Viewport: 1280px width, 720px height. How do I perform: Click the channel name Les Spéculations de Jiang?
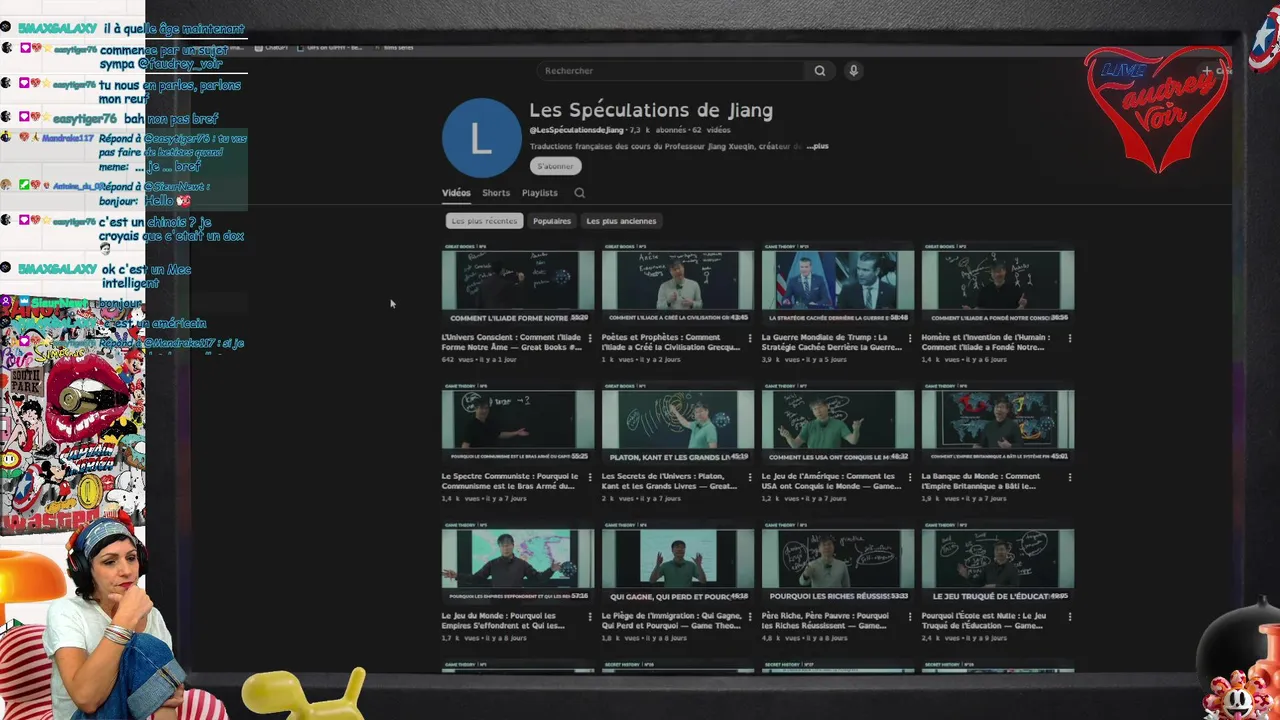[651, 110]
